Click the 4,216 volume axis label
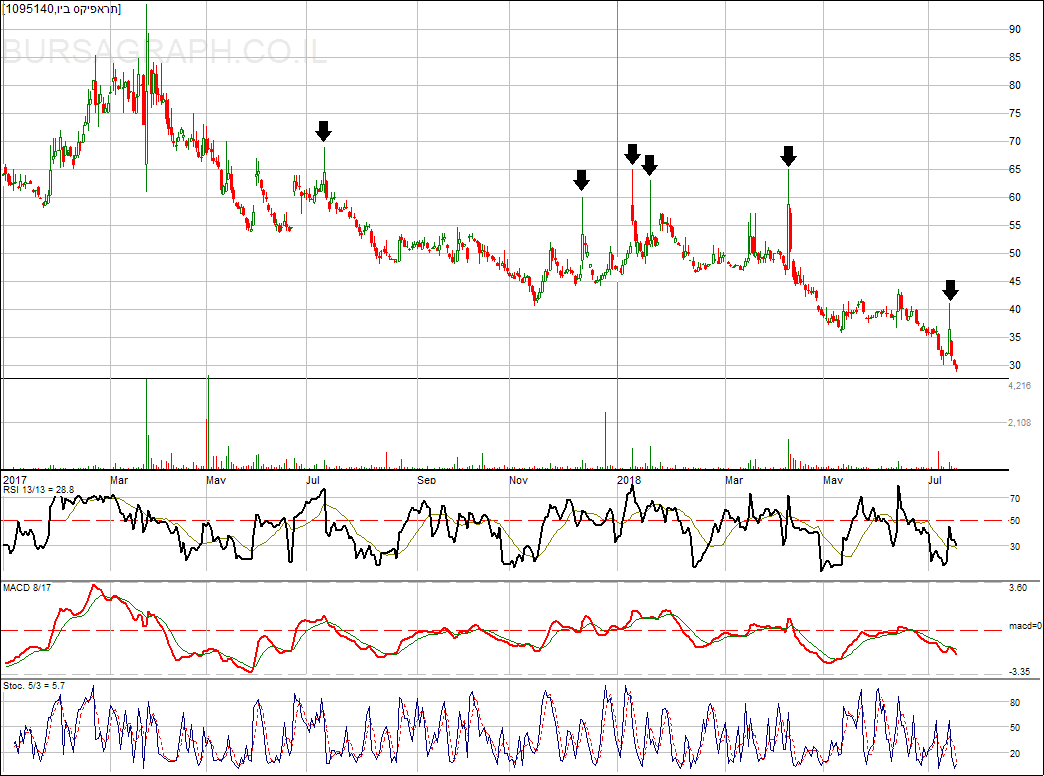Image resolution: width=1044 pixels, height=776 pixels. [1019, 386]
